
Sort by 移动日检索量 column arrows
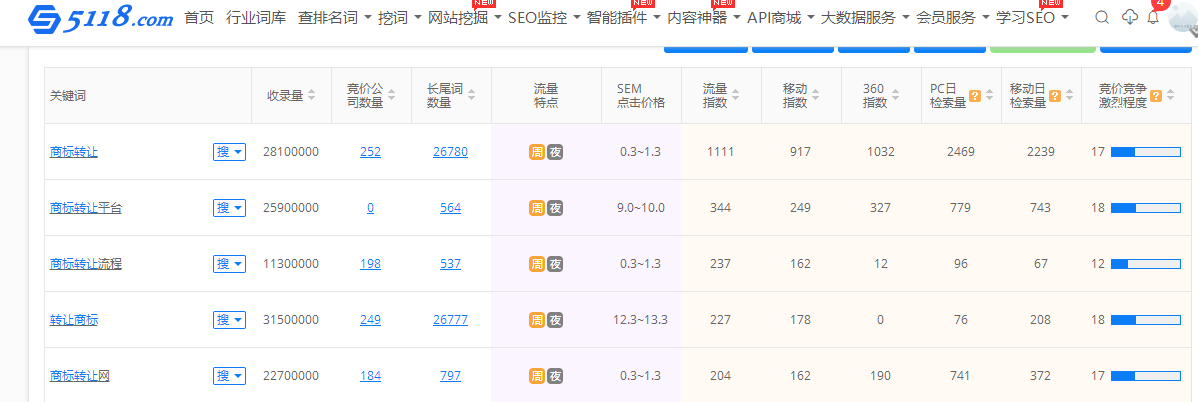coord(1070,96)
